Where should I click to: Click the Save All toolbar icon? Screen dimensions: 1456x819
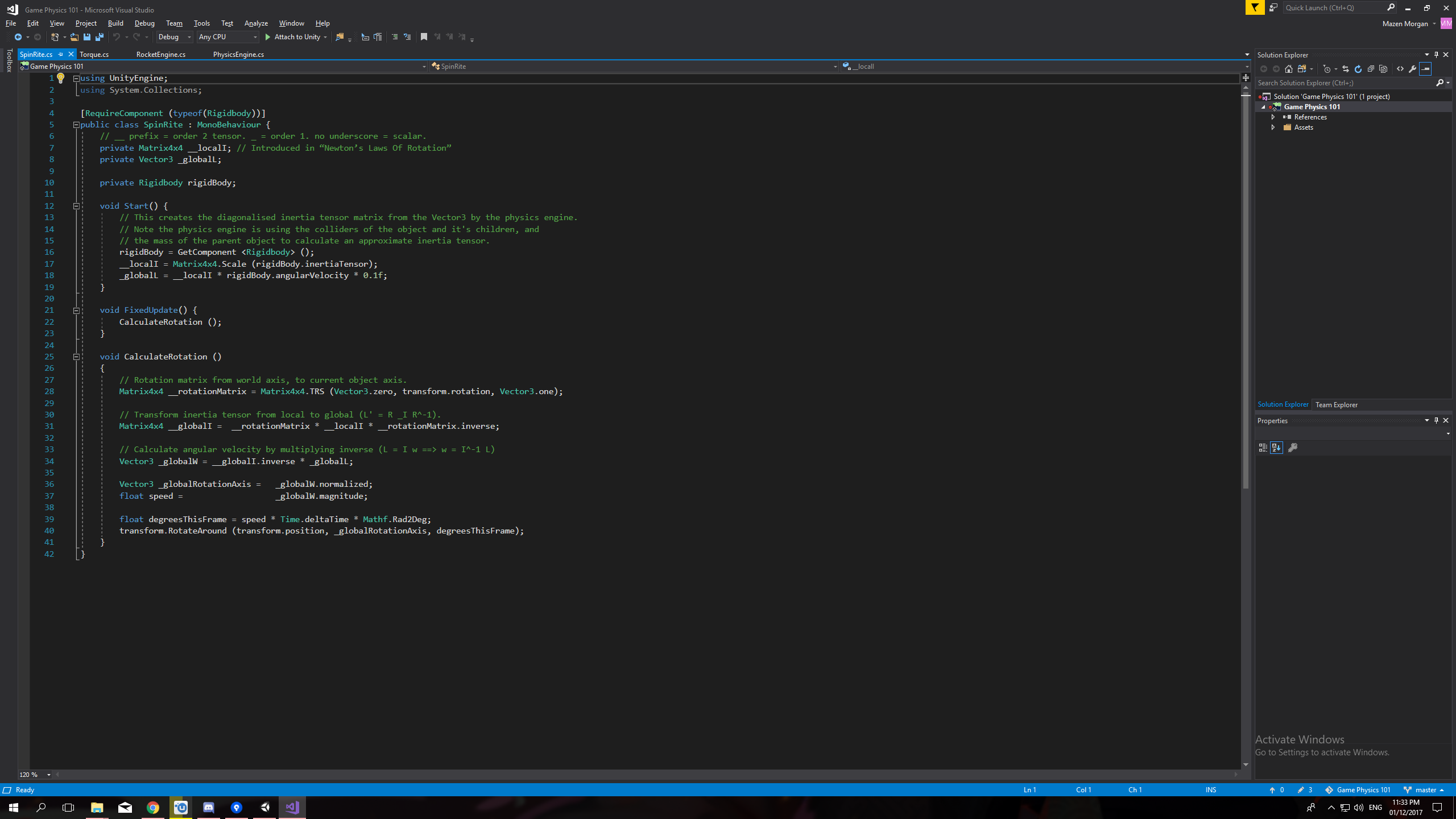[100, 37]
